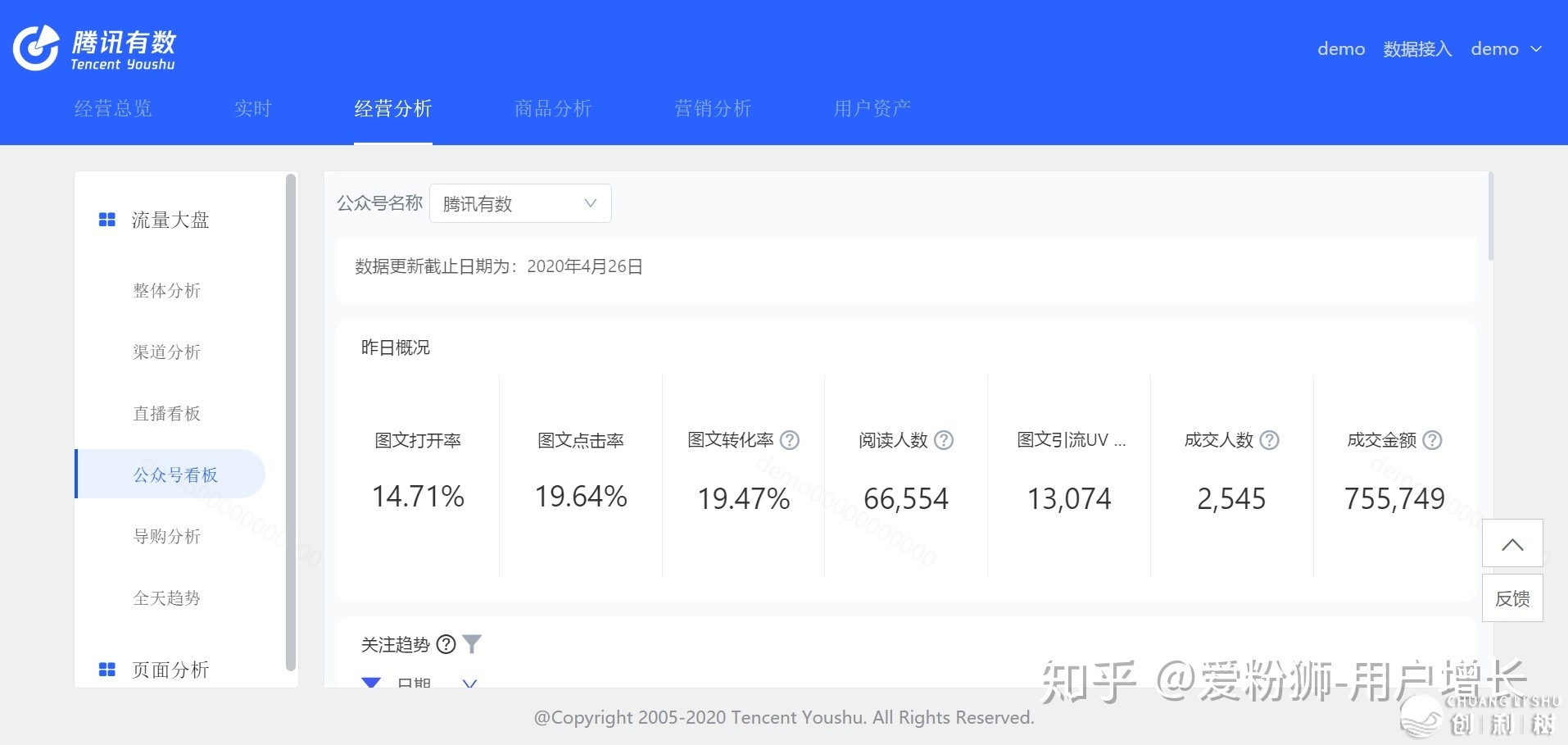Open the 公众号名称 dropdown

pos(520,203)
